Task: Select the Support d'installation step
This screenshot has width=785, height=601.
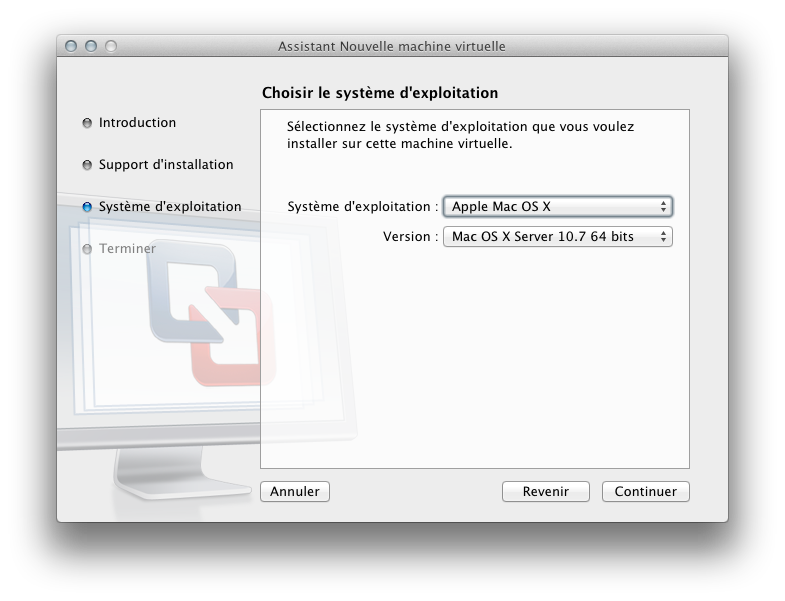Action: (166, 165)
